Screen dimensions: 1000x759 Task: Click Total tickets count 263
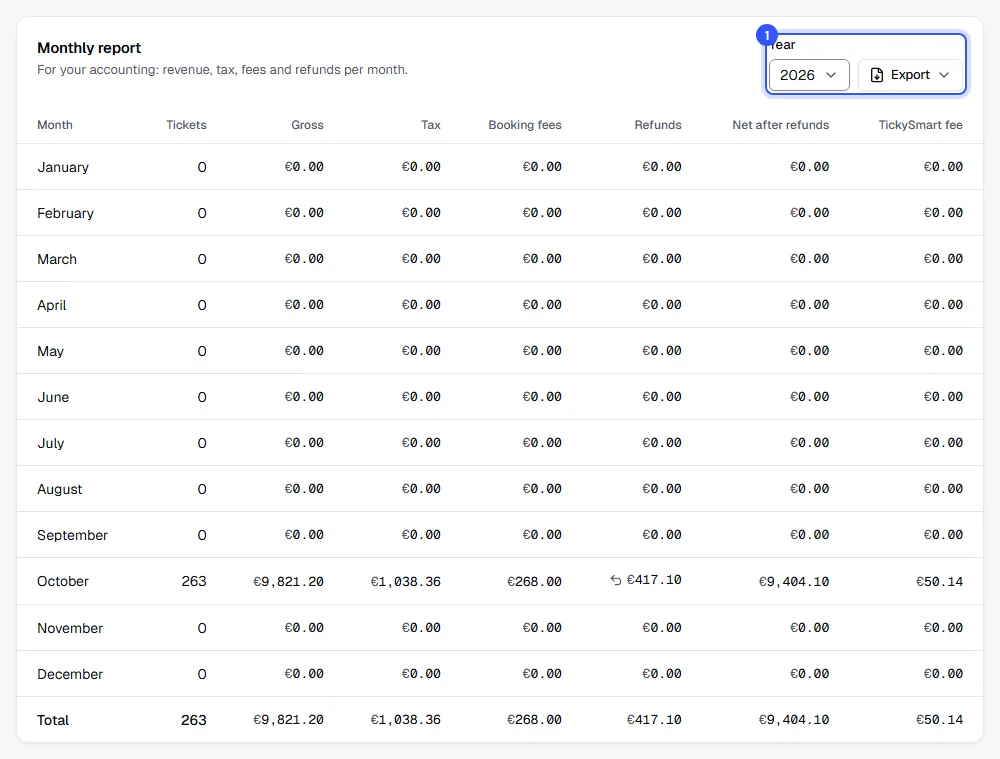click(x=194, y=720)
